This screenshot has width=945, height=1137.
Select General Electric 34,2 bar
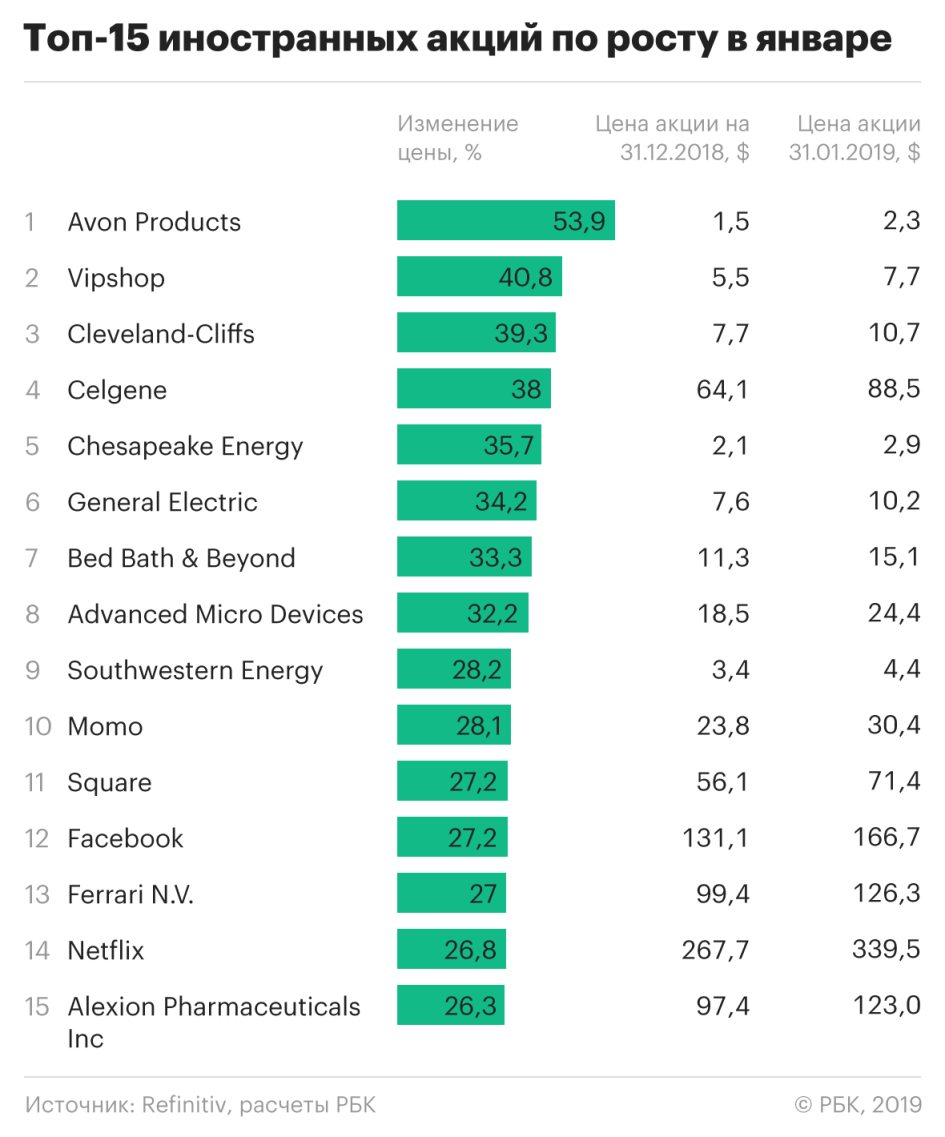[x=466, y=500]
